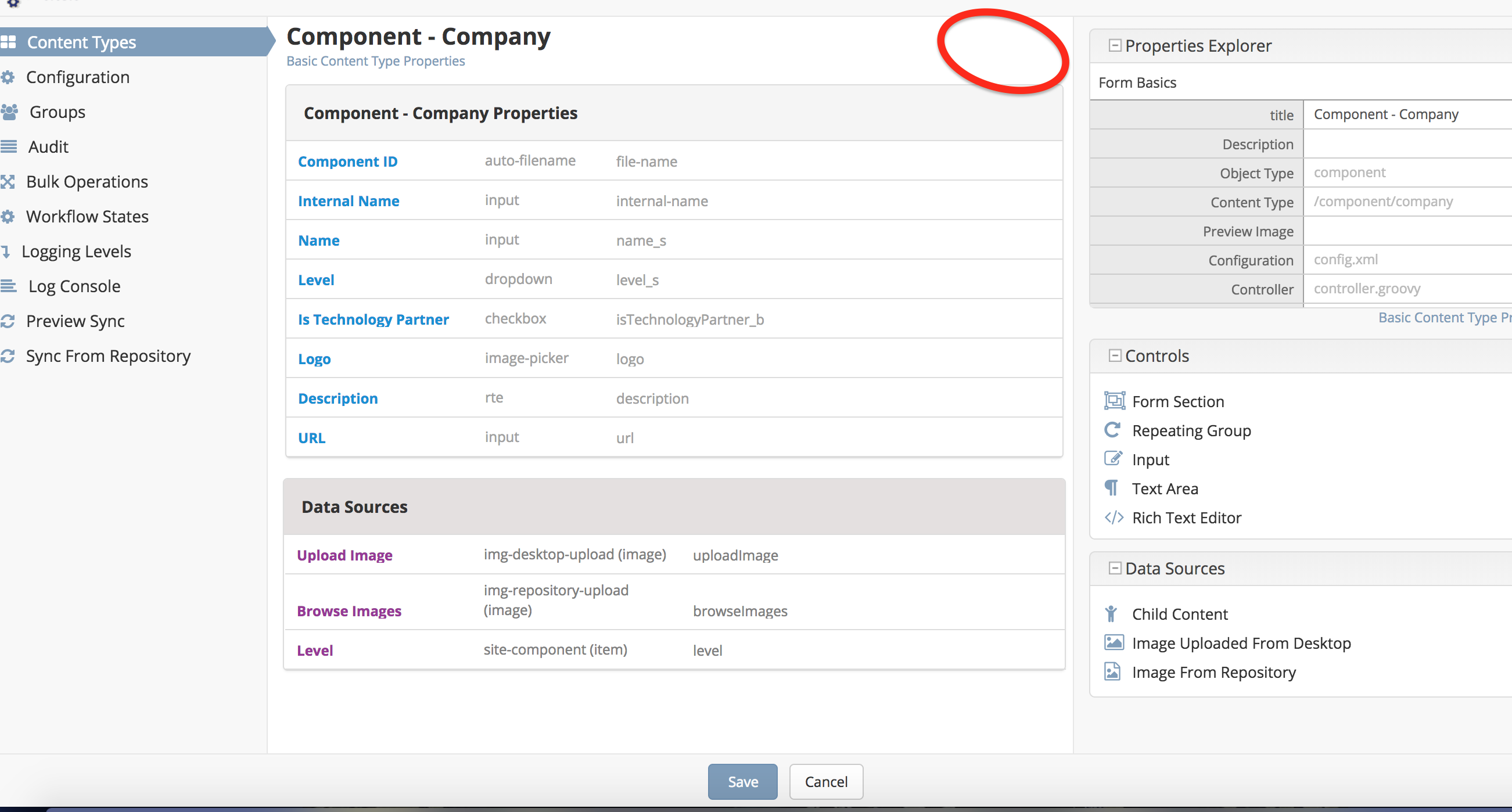Select the Logo image-picker field
The image size is (1512, 812).
(x=674, y=358)
